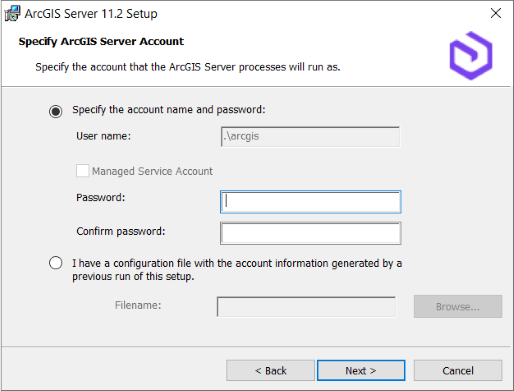The image size is (514, 391).
Task: Click the 'I have a configuration file' label text
Action: tap(237, 270)
